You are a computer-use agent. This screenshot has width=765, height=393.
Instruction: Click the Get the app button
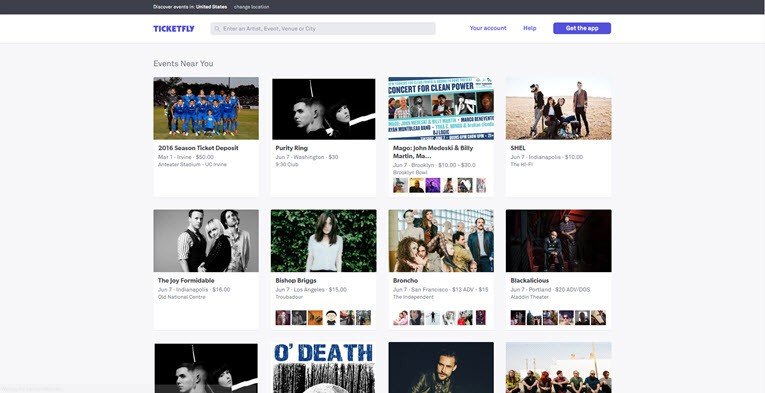(x=582, y=28)
